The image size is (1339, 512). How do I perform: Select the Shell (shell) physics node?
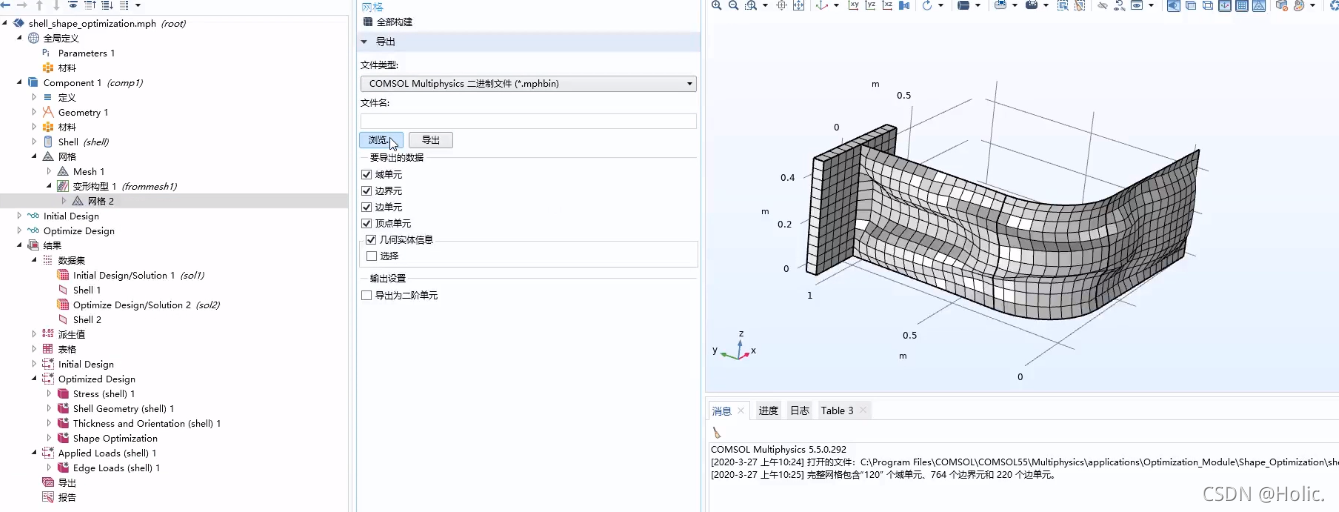pyautogui.click(x=83, y=142)
